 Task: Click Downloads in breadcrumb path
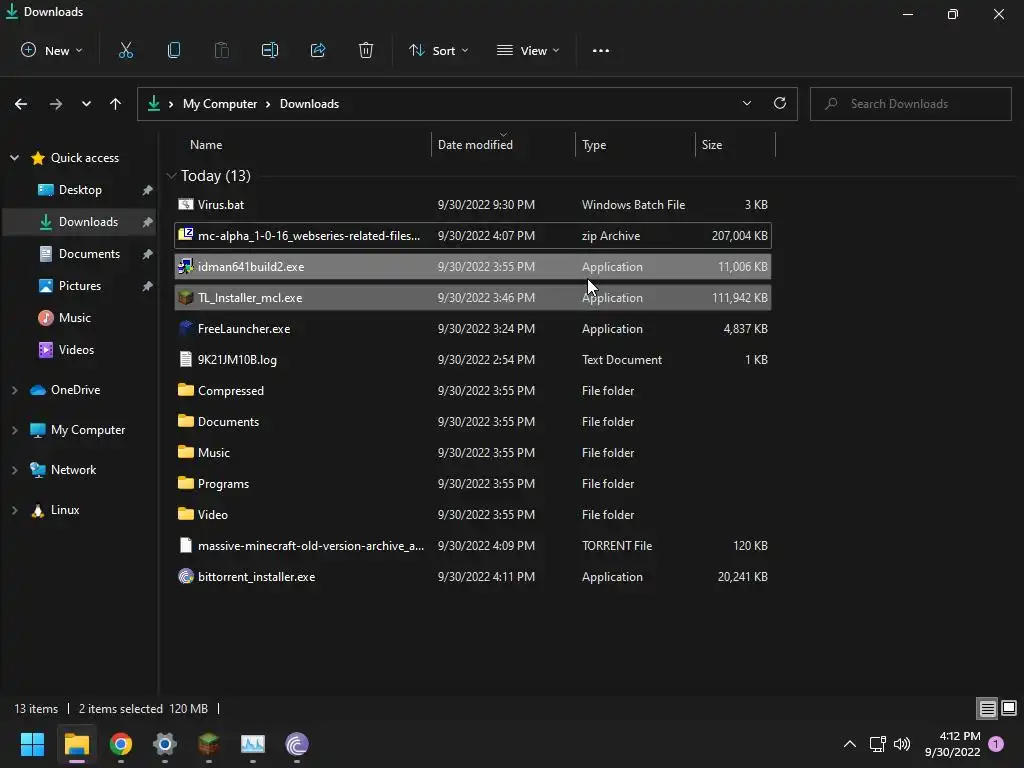pyautogui.click(x=310, y=104)
